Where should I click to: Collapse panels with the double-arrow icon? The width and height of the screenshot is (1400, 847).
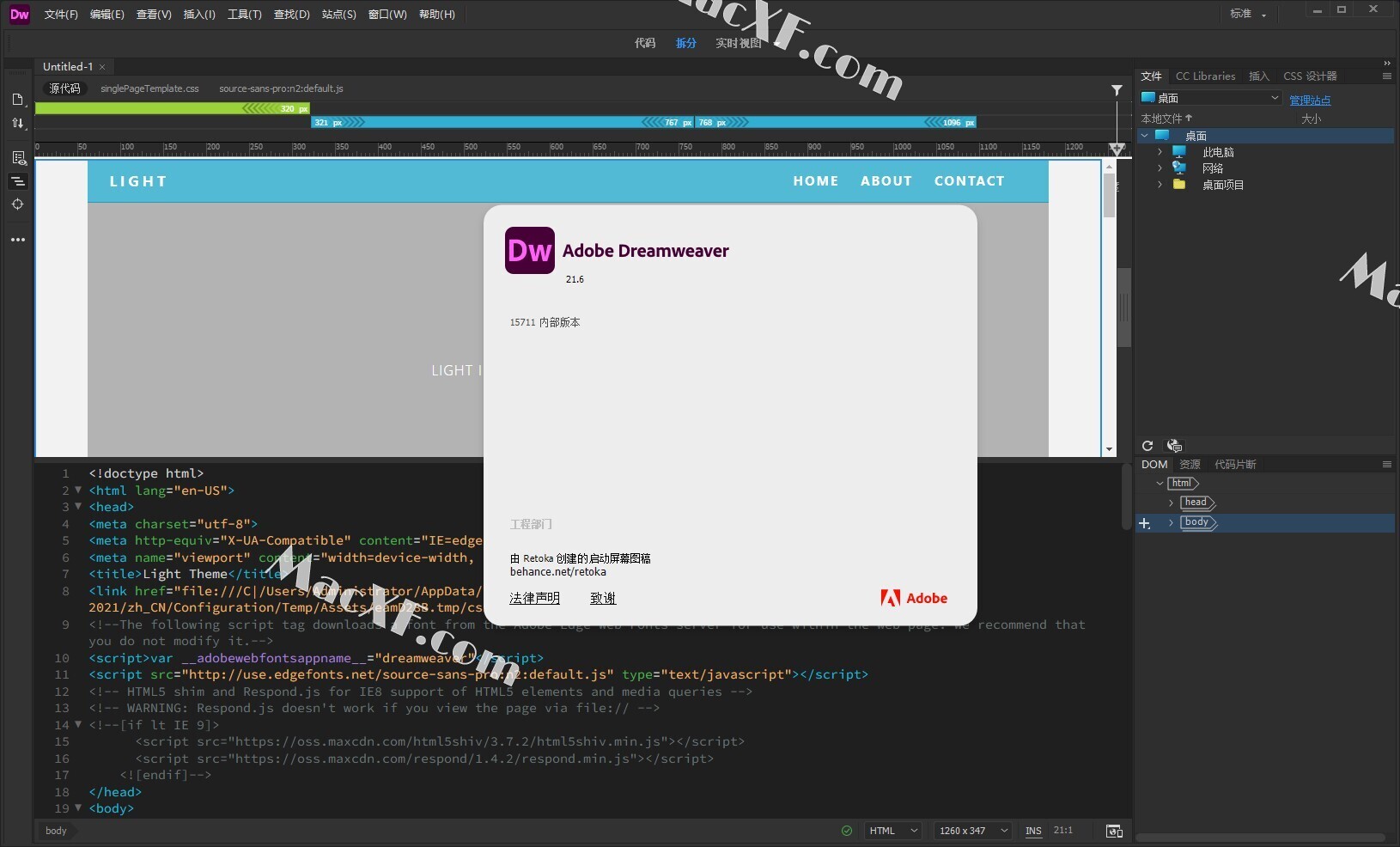tap(1386, 63)
